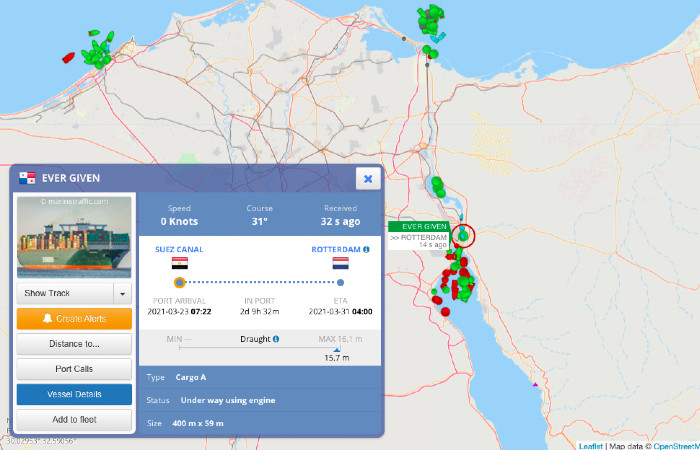Select the circled Ever Given ship marker
700x450 pixels.
coord(463,236)
